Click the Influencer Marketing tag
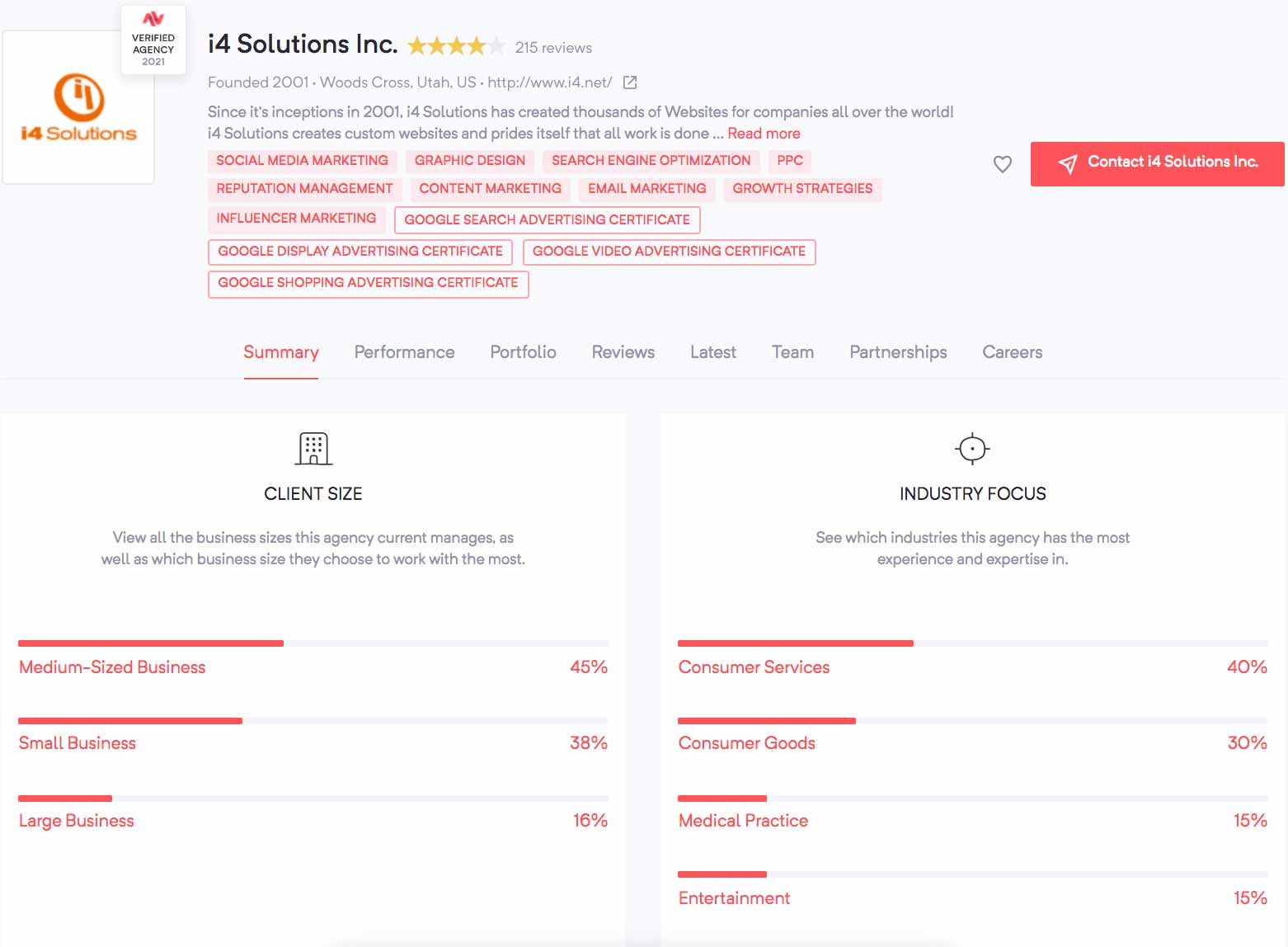 297,219
